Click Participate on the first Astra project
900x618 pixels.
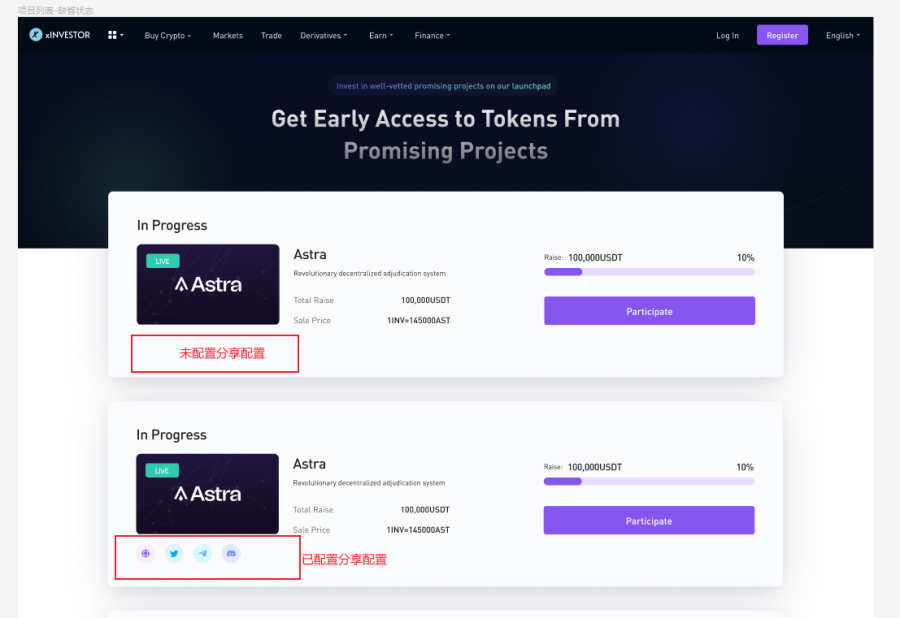(650, 311)
